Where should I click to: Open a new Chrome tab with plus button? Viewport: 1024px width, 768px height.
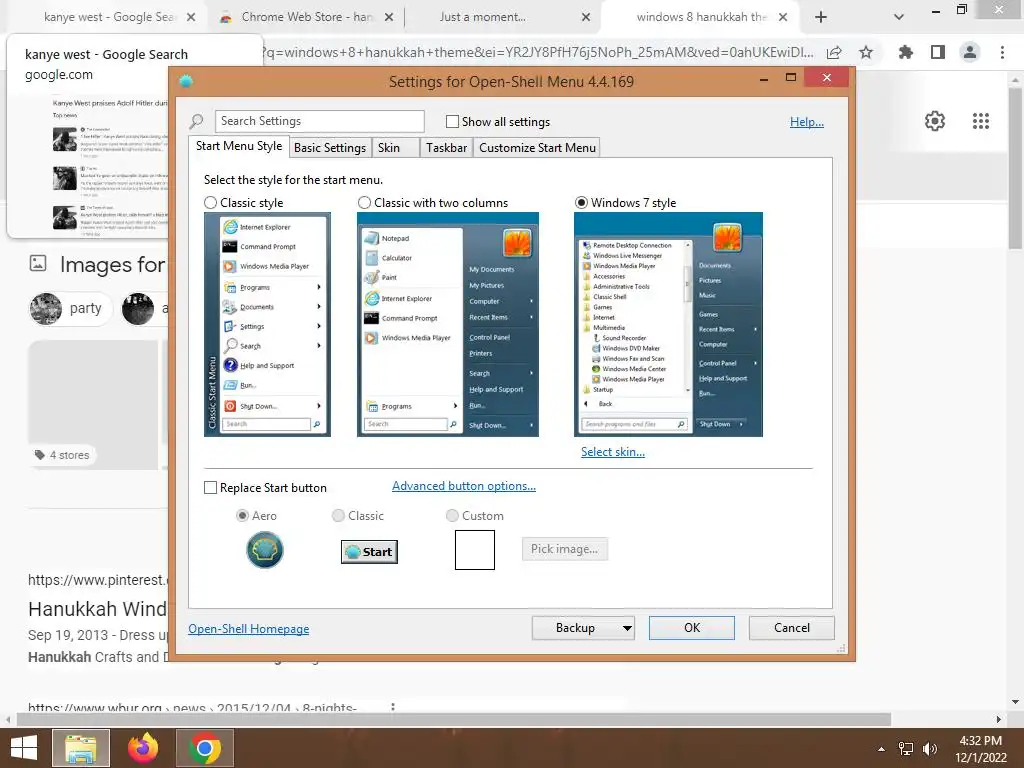pos(821,17)
